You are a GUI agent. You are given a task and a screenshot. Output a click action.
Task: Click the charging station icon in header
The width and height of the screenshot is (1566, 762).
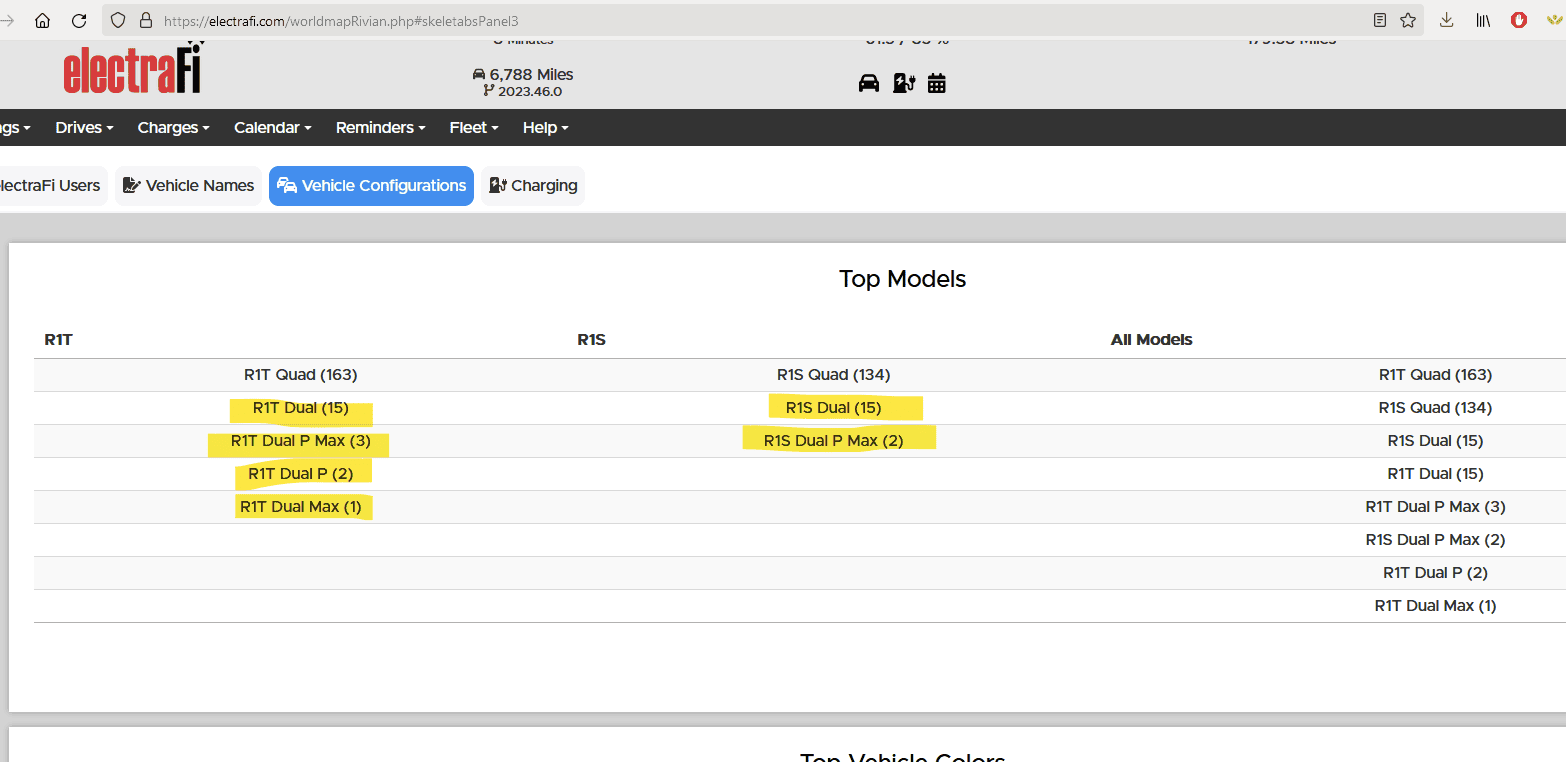(904, 83)
